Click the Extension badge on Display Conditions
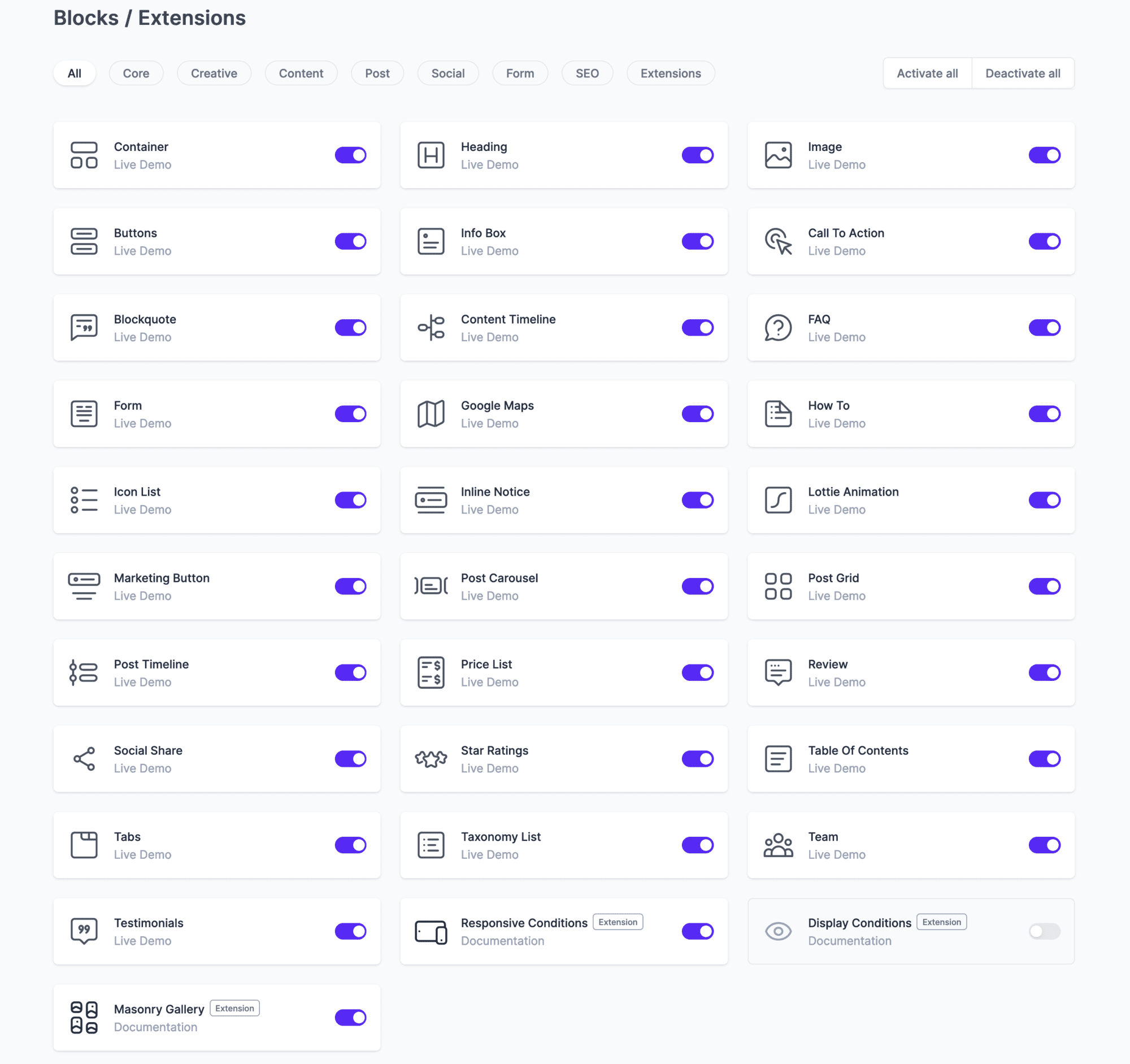 click(941, 922)
